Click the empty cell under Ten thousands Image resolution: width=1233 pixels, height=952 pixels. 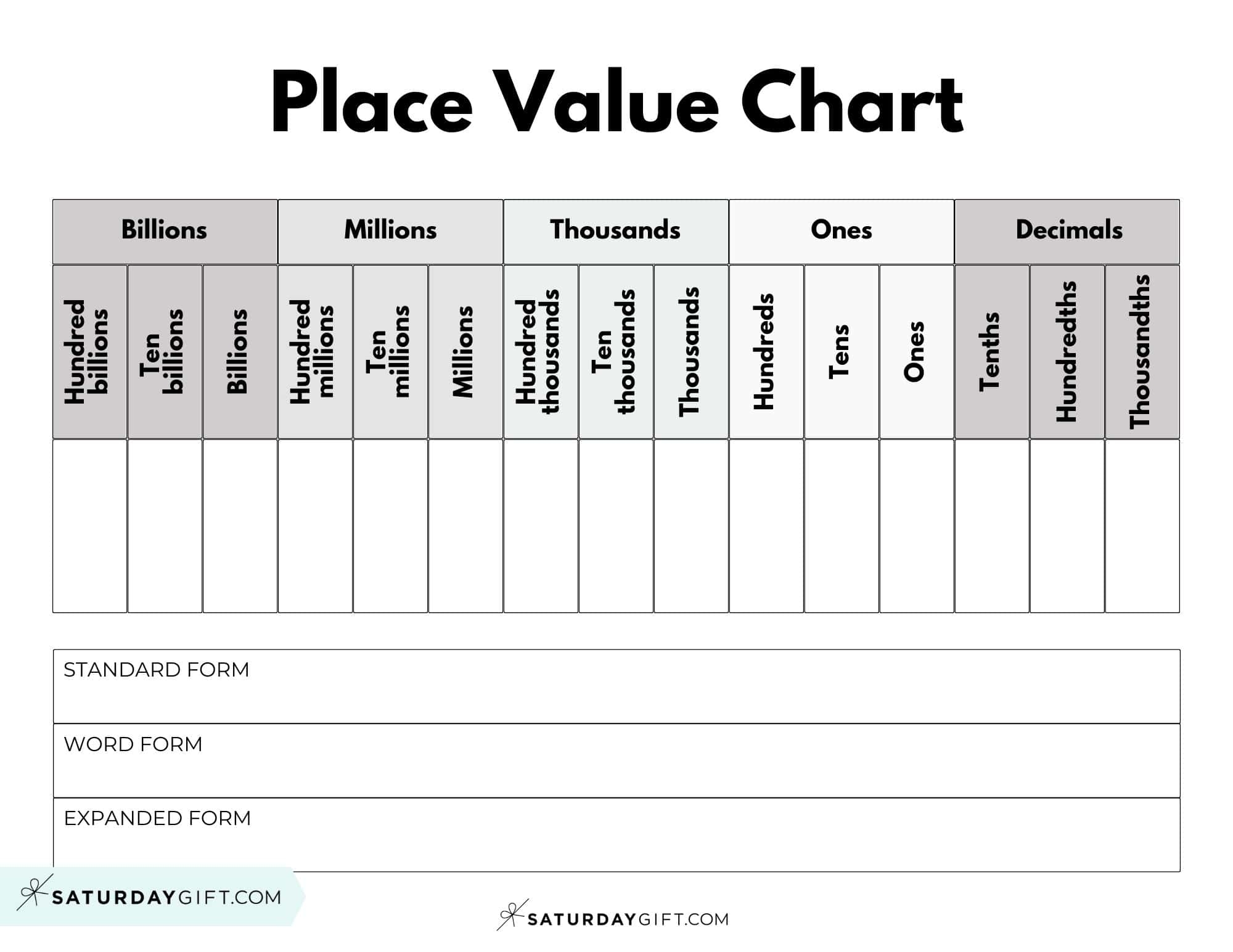(616, 526)
